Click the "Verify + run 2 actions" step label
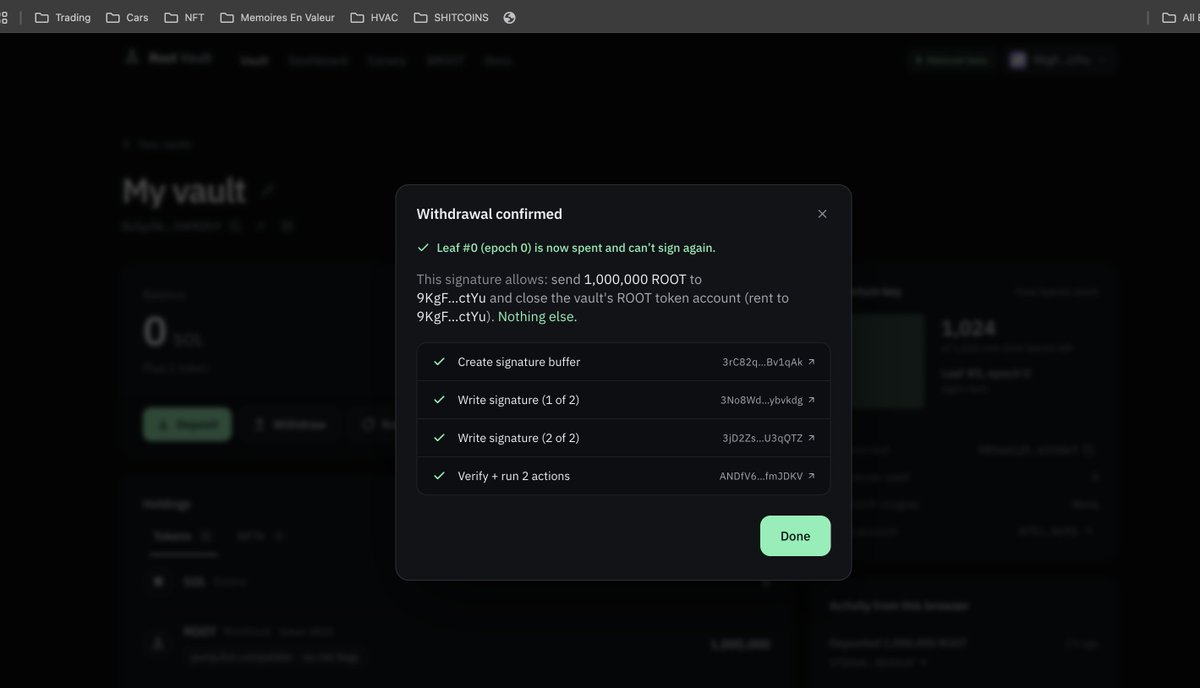 tap(514, 476)
